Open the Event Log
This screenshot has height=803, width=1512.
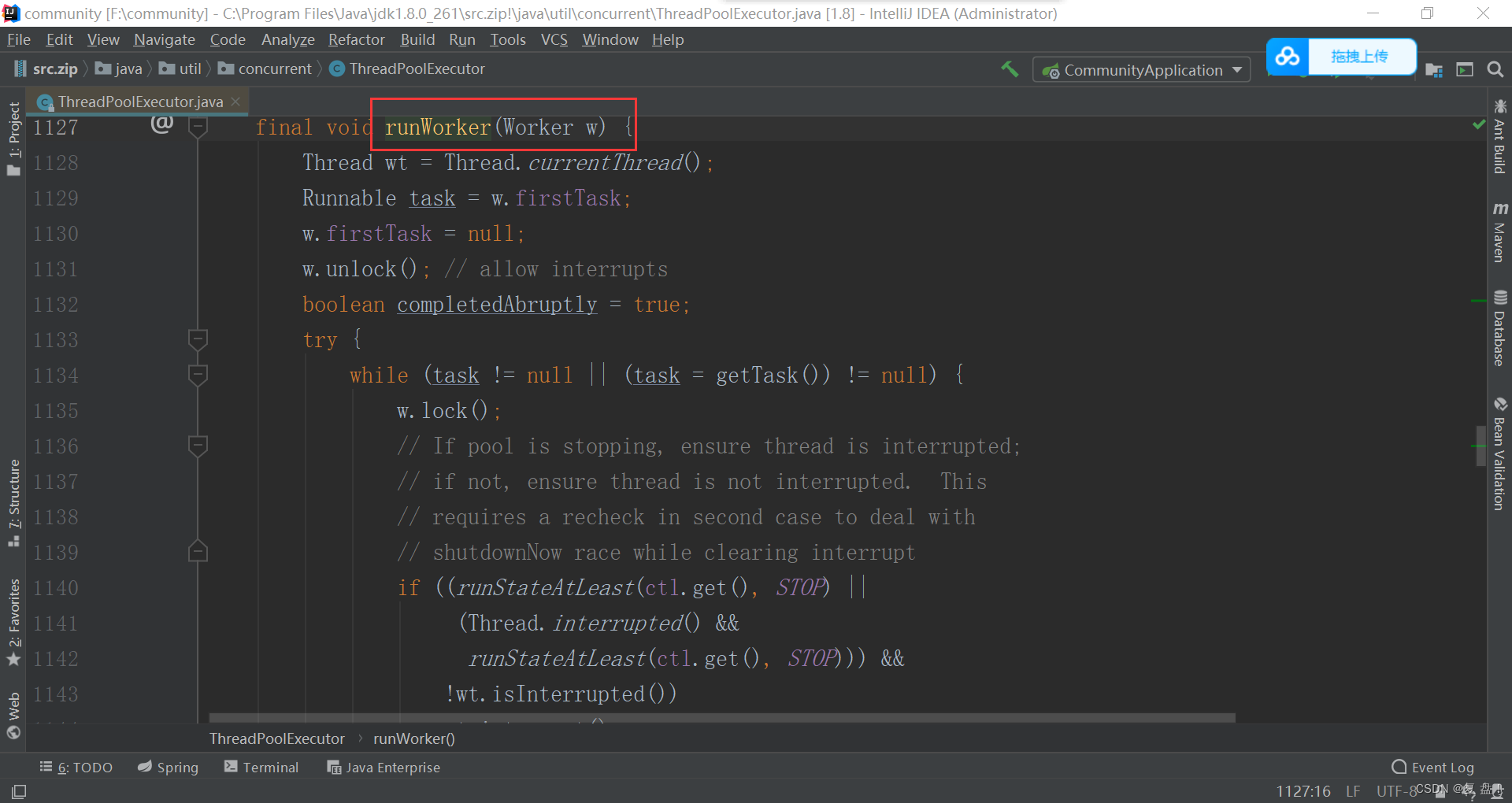click(1433, 768)
